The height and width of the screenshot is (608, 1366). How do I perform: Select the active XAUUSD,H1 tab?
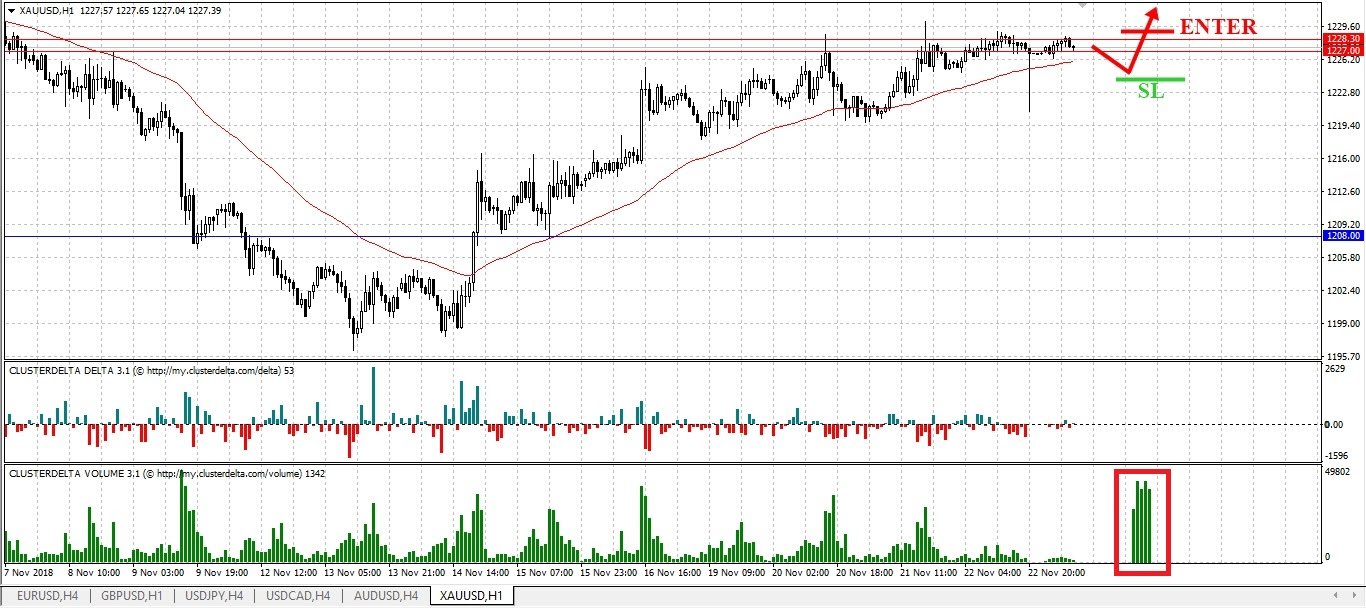pos(471,596)
